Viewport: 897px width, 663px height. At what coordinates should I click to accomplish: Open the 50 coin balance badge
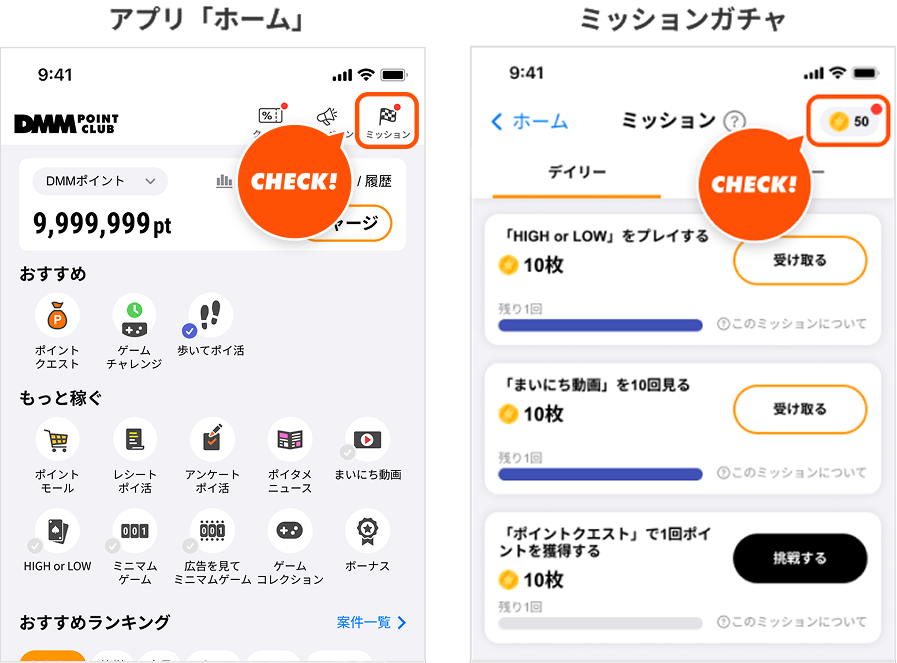click(849, 121)
